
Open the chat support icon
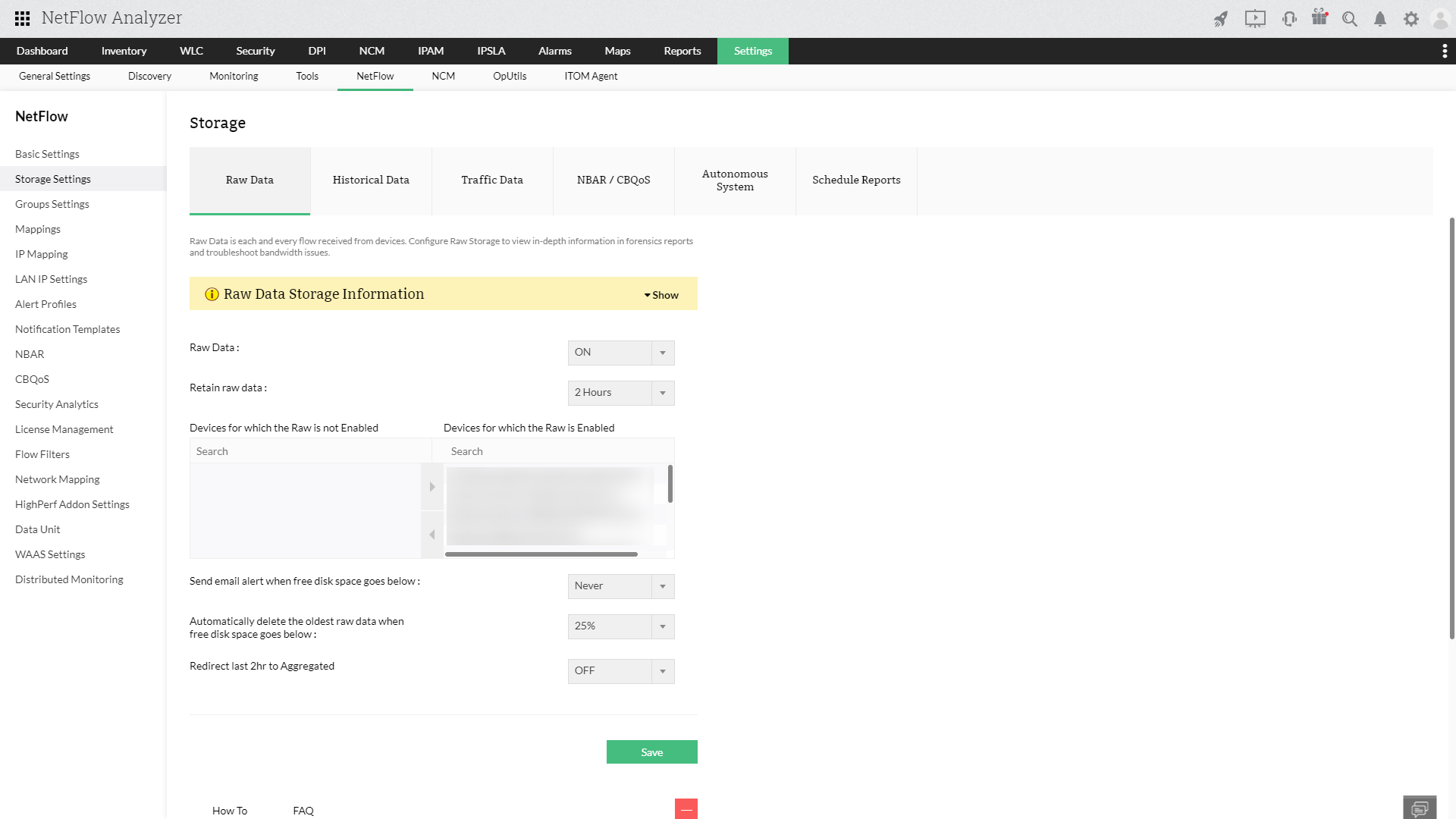(1420, 808)
